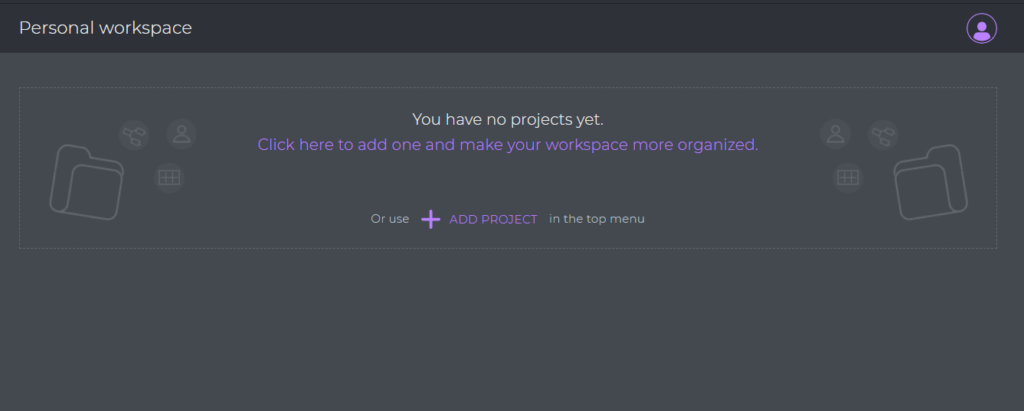Screen dimensions: 1024x411
Task: Click the left person silhouette icon
Action: point(182,134)
